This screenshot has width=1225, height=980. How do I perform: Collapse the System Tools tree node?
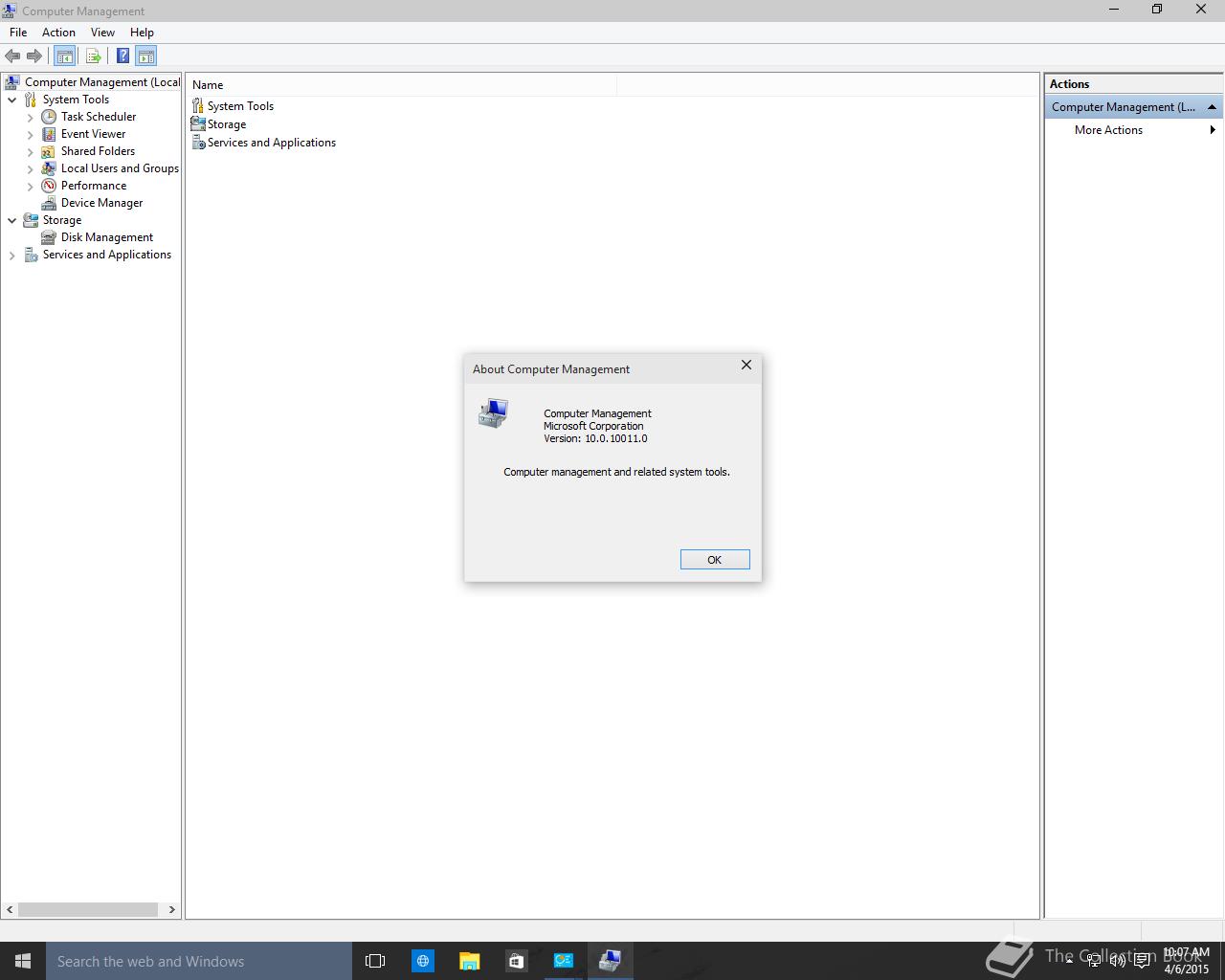(12, 100)
